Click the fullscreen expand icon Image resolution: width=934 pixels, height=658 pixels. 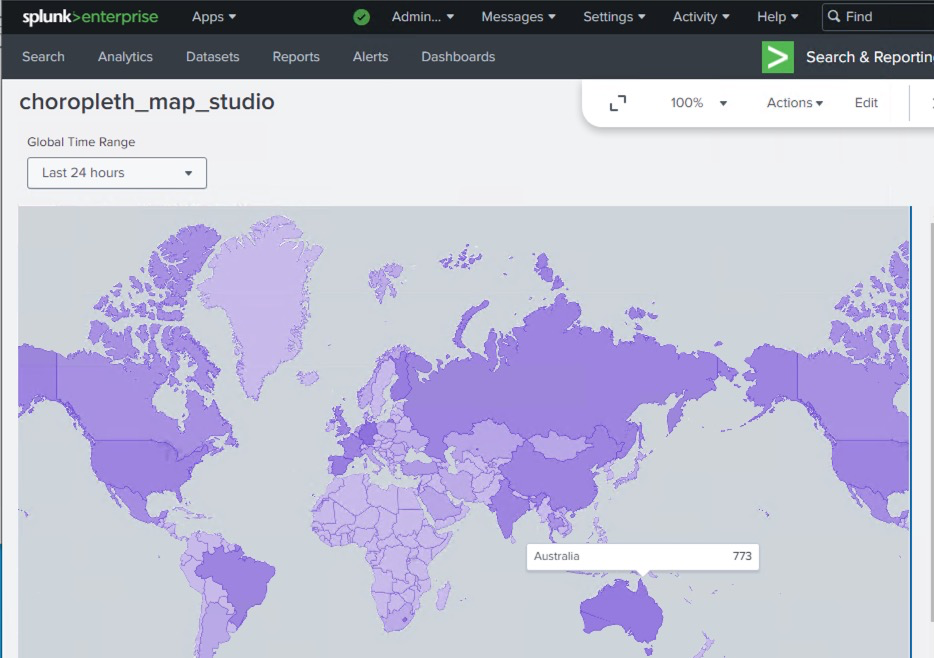click(x=618, y=103)
